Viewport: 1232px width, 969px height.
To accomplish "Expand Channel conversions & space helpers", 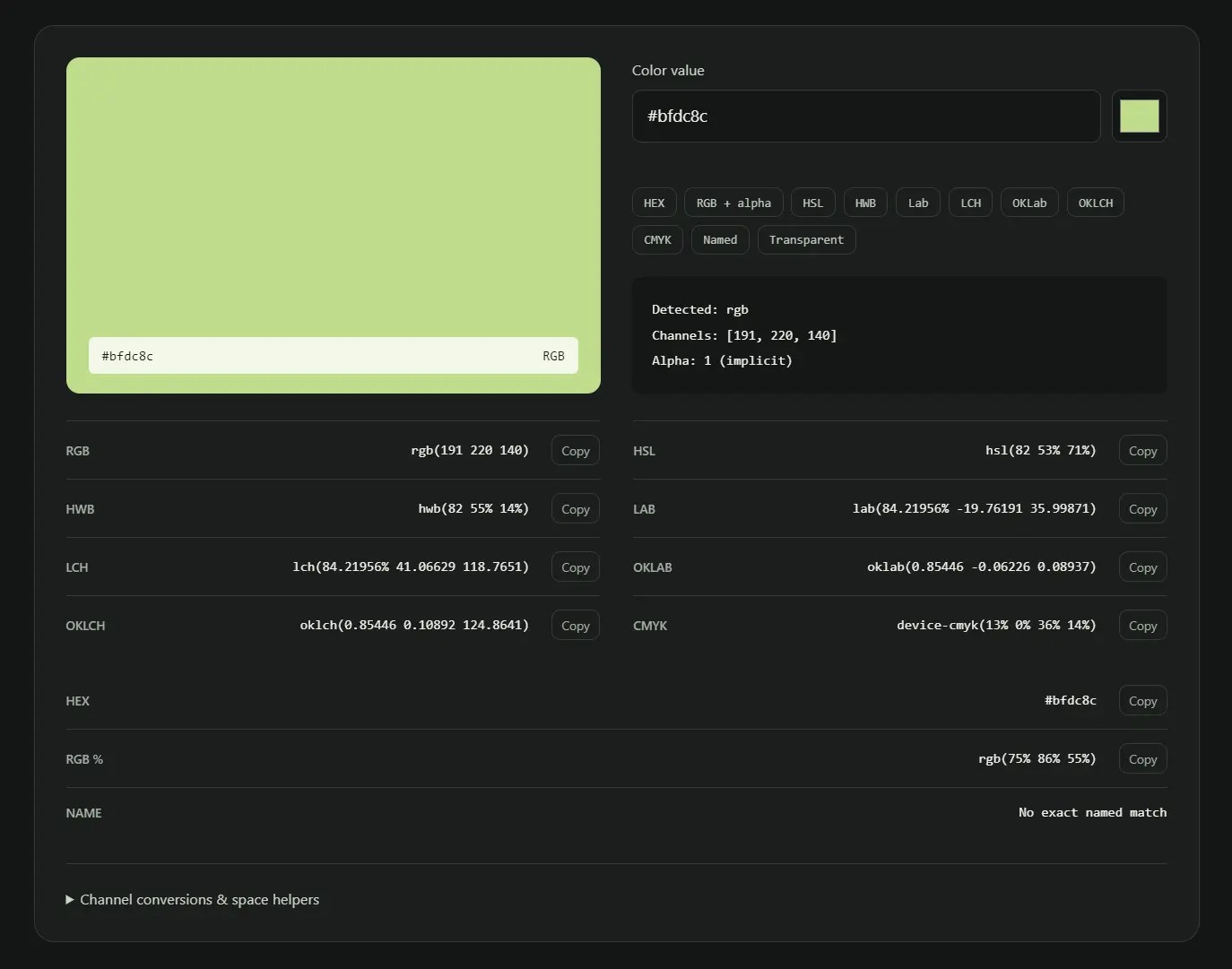I will click(x=193, y=899).
